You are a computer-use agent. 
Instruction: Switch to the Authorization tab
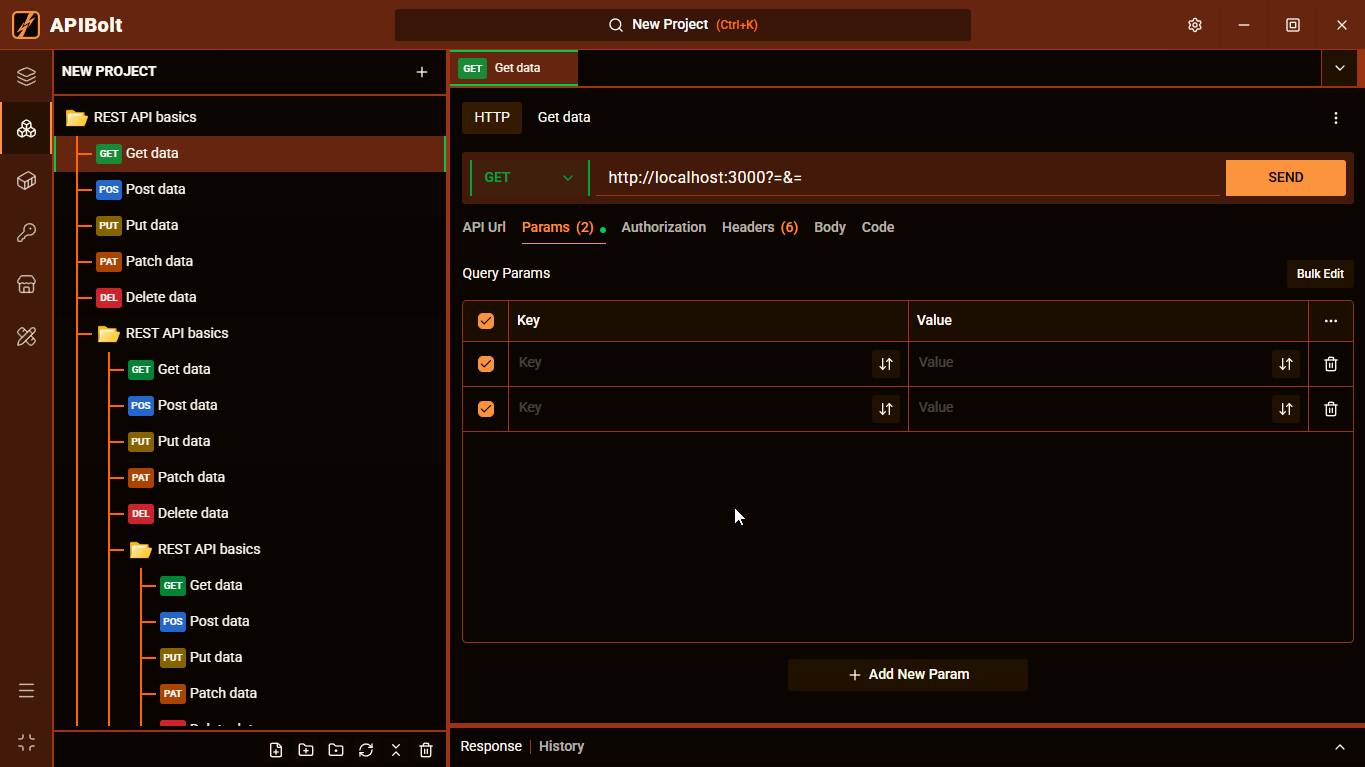[x=664, y=227]
